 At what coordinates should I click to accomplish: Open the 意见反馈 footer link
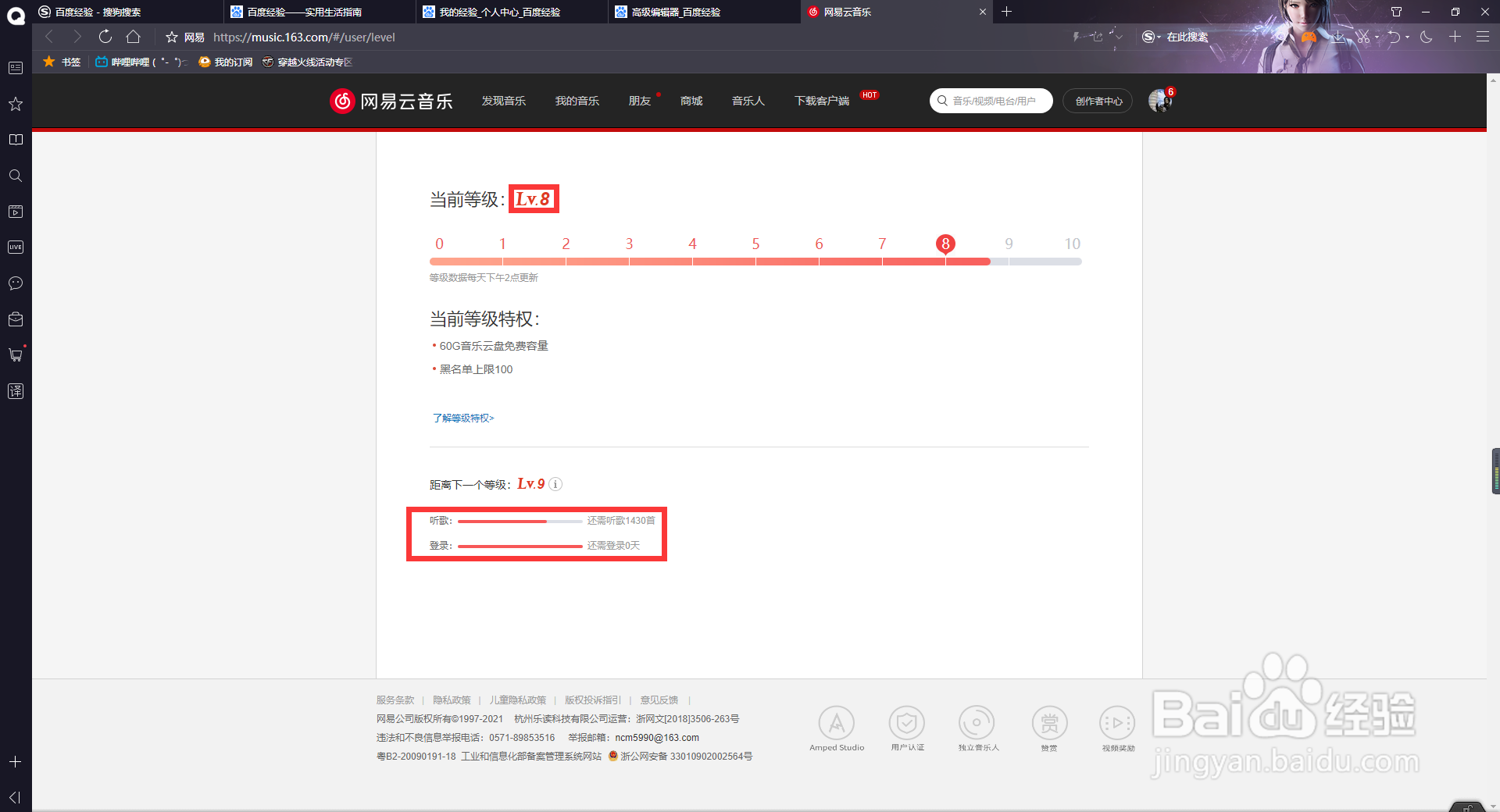coord(659,700)
